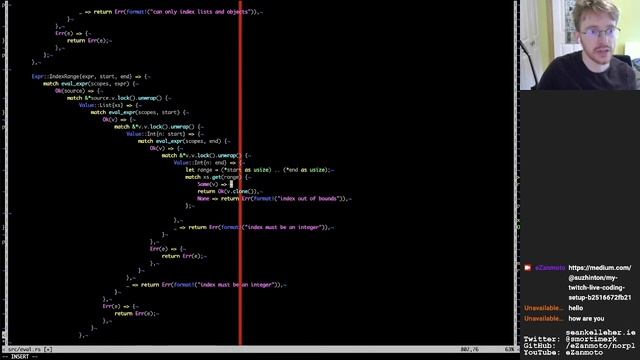Click the "index out of bounds" error line
Image resolution: width=640 pixels, height=360 pixels.
point(274,199)
